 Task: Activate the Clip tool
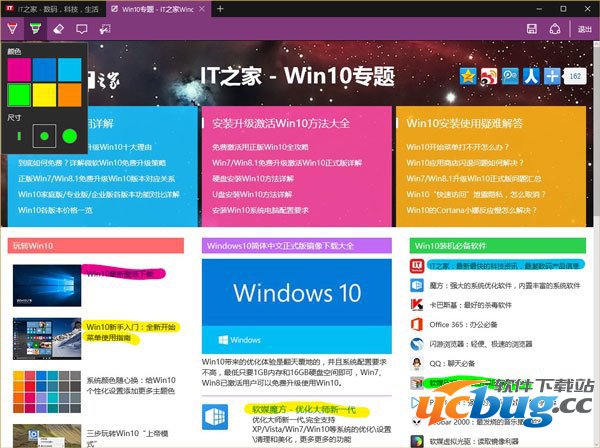105,29
